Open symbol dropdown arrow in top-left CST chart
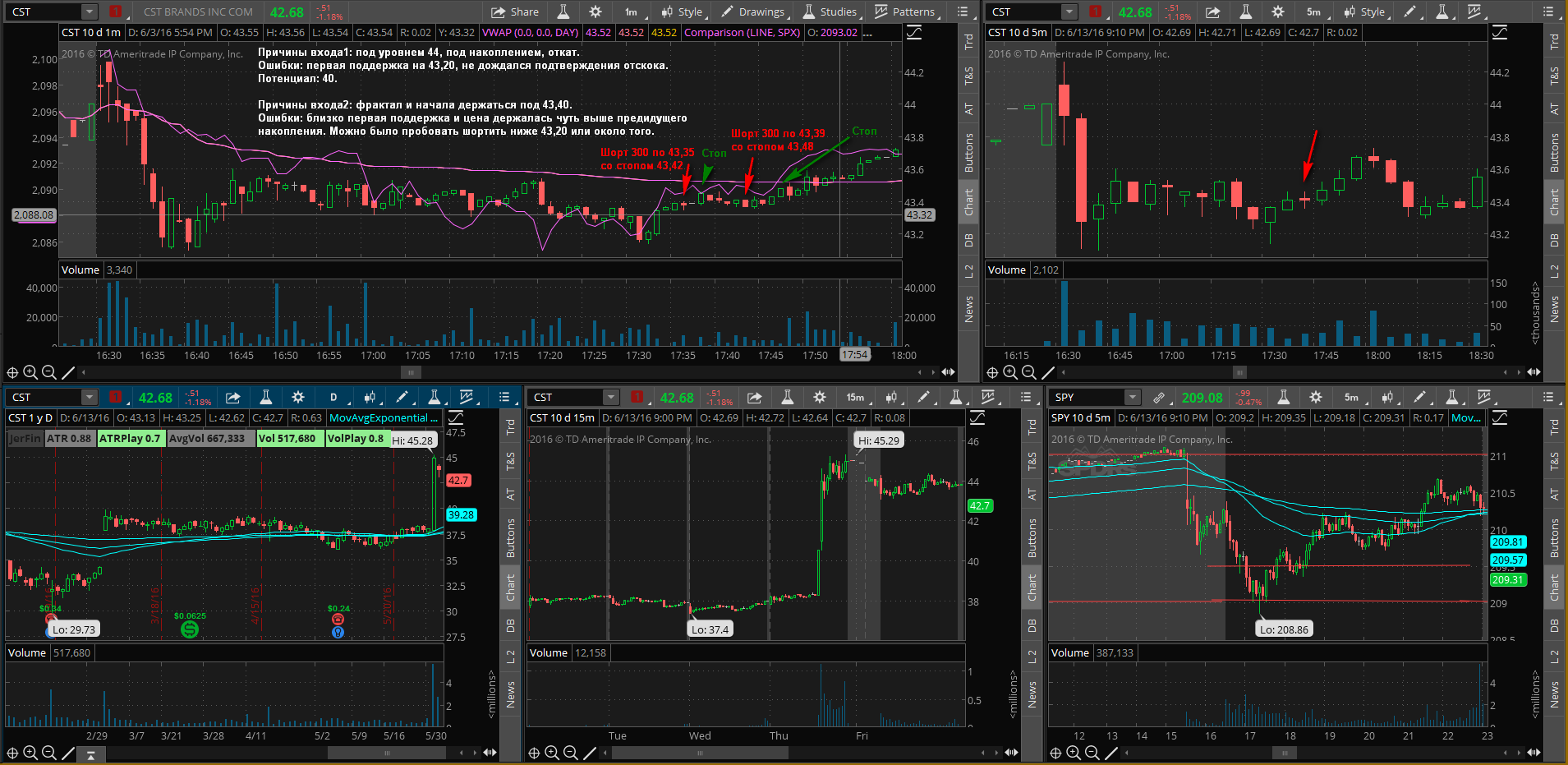1568x765 pixels. [90, 12]
